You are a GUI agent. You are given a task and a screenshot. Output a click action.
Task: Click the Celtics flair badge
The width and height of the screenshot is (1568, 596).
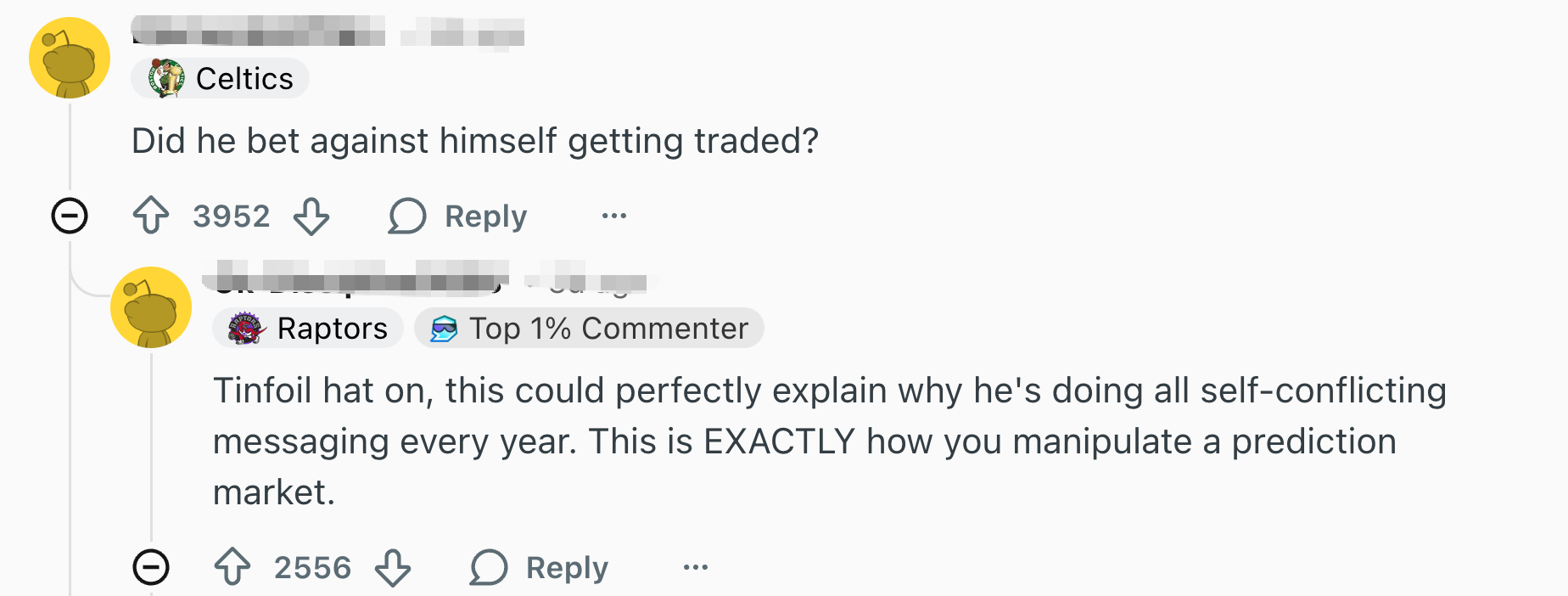tap(221, 79)
